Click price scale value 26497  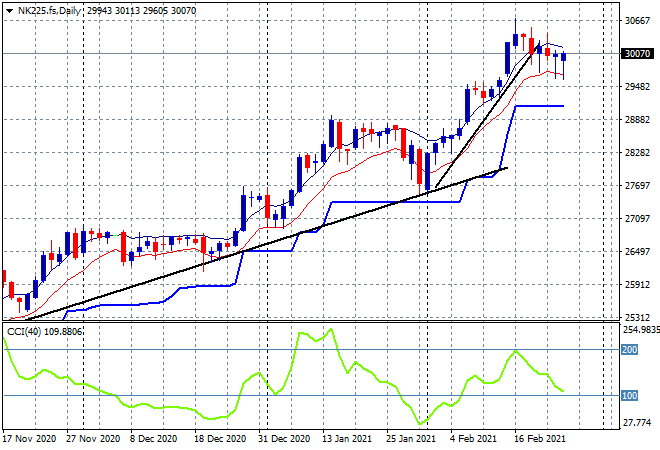click(638, 251)
